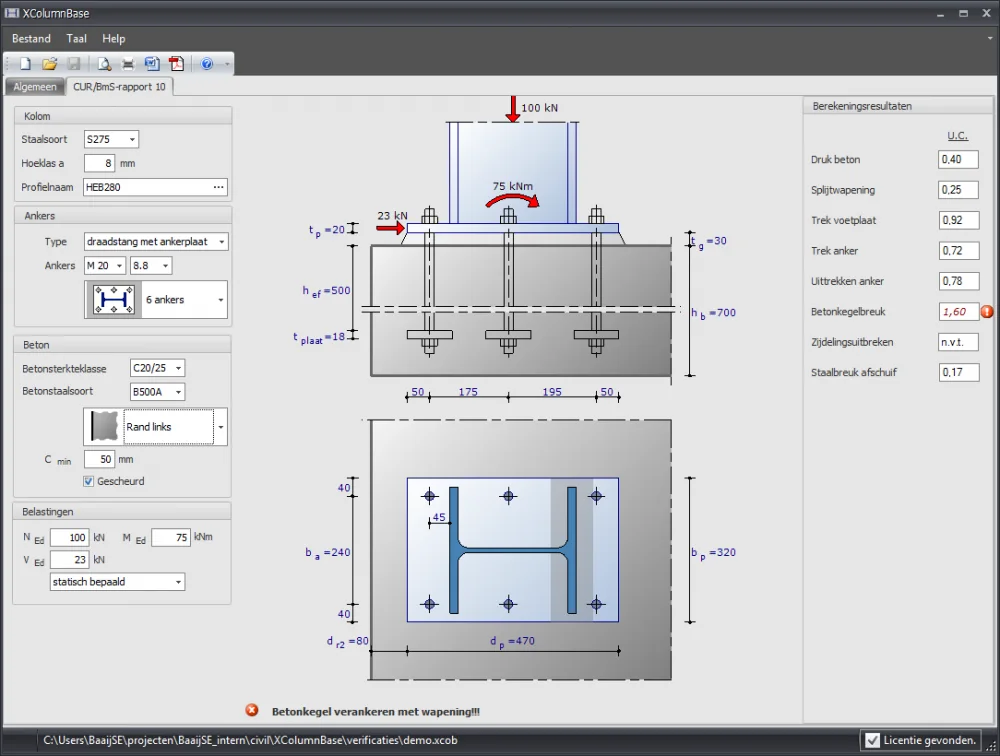Click the 100 kN load label in drawing

tap(540, 108)
